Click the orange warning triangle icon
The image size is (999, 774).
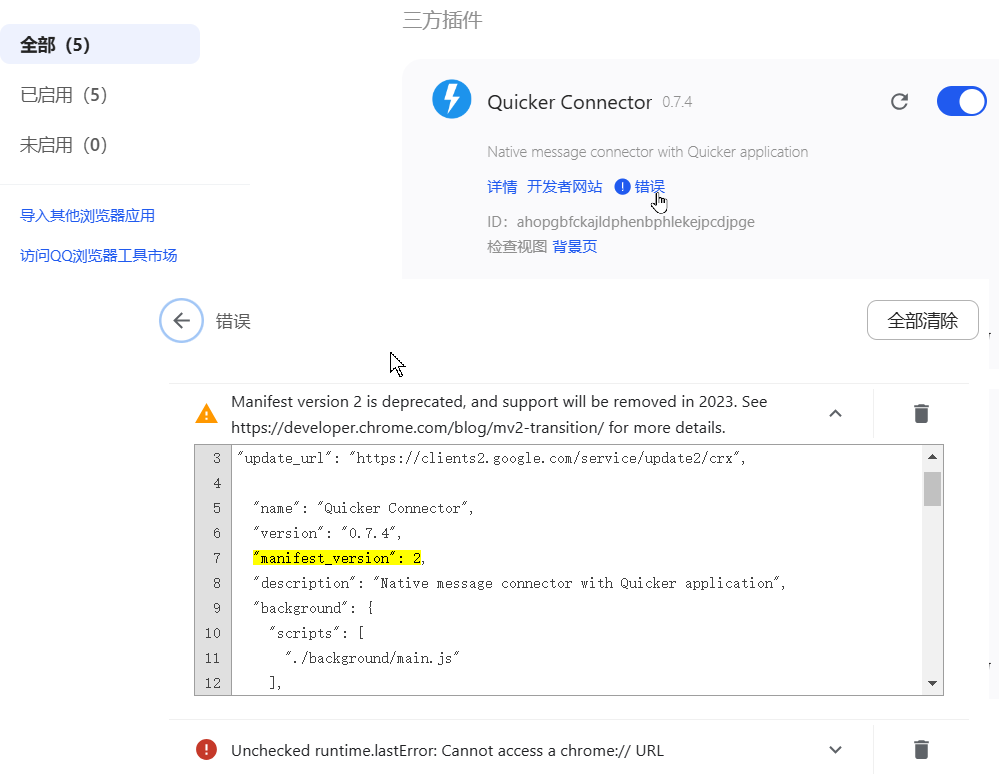(x=206, y=413)
